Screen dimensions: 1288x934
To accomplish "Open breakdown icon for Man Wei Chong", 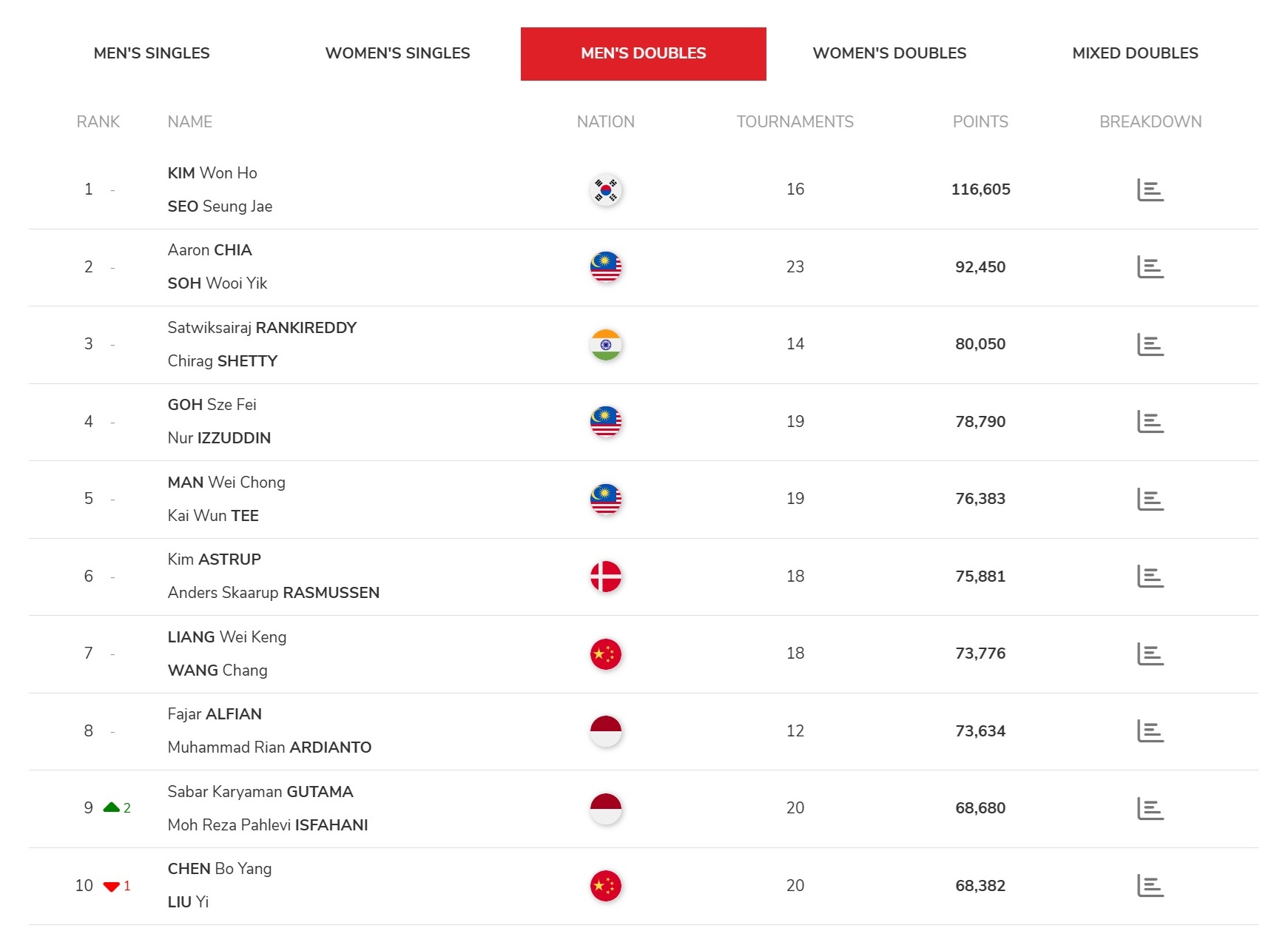I will pos(1150,500).
